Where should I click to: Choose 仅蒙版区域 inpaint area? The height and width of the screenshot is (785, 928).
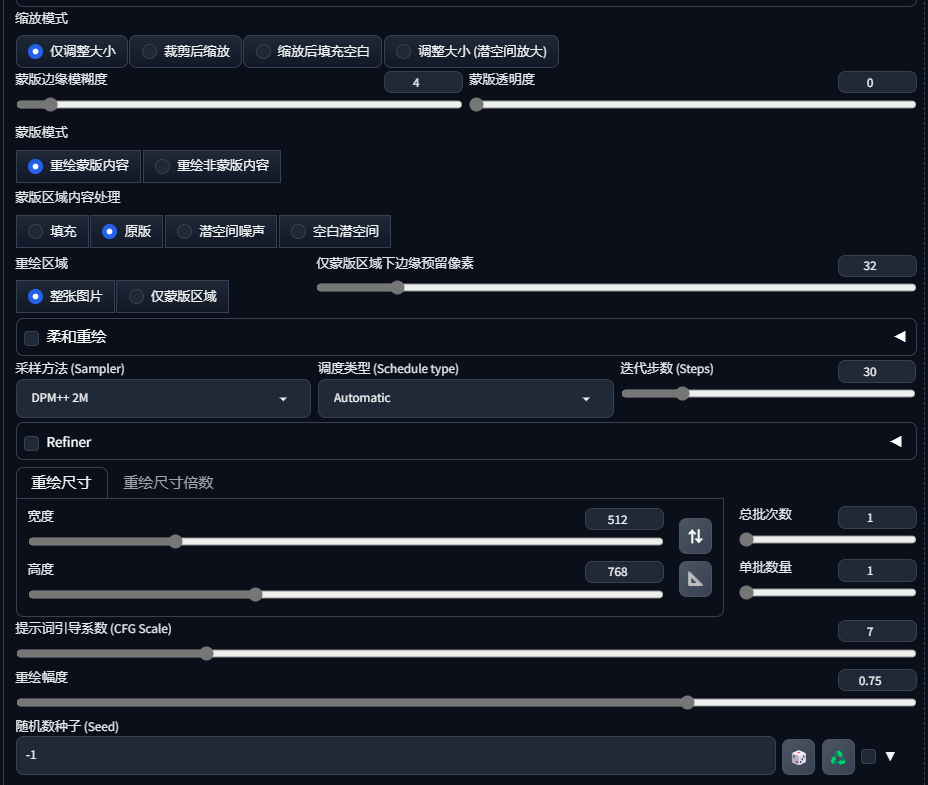click(172, 297)
